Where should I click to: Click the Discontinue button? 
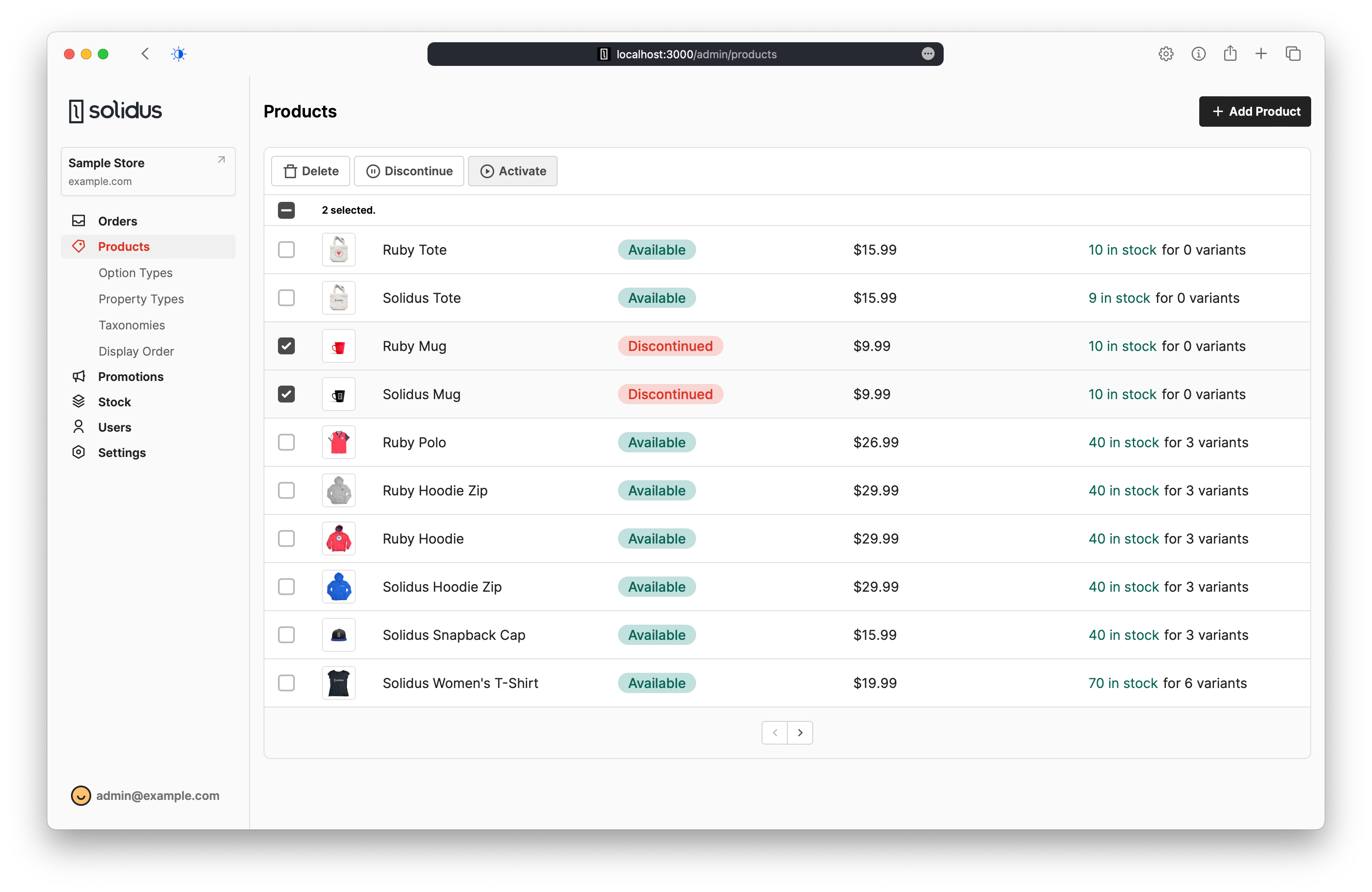coord(409,171)
